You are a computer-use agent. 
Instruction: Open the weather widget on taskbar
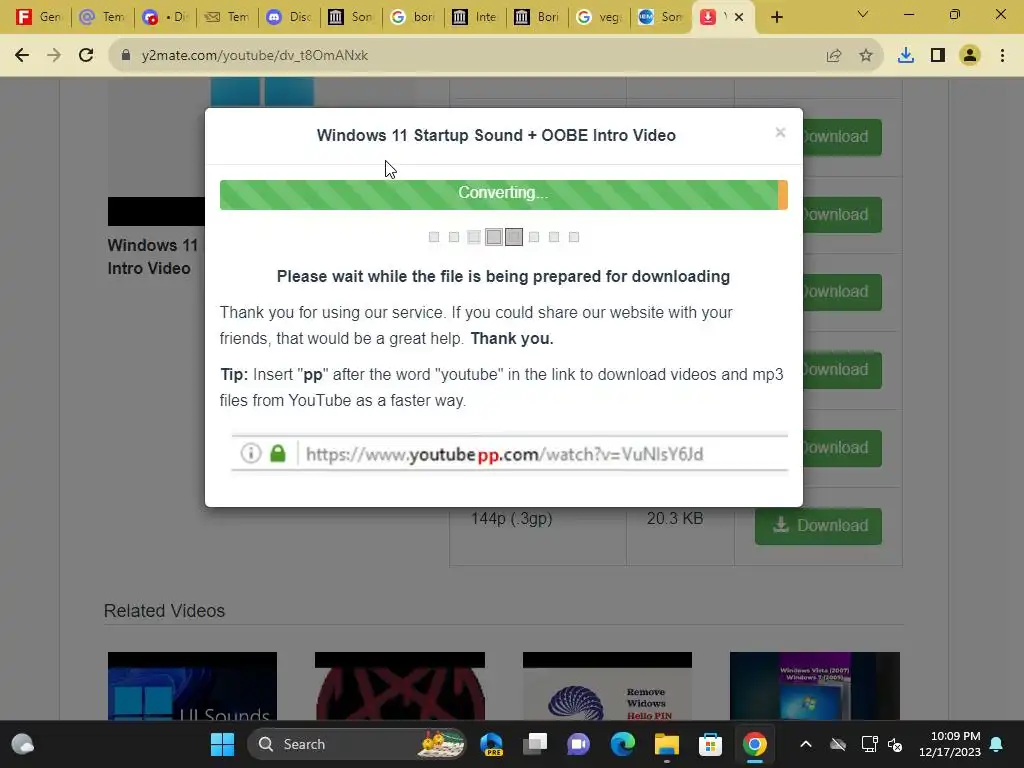[23, 744]
